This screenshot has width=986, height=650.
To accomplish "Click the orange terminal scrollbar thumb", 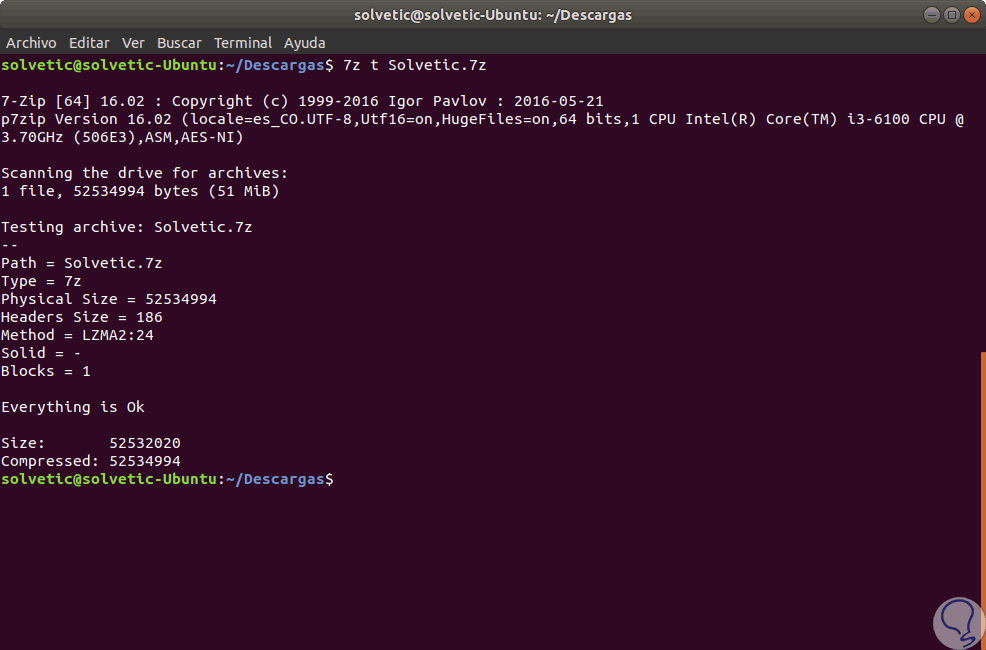I will [x=982, y=500].
